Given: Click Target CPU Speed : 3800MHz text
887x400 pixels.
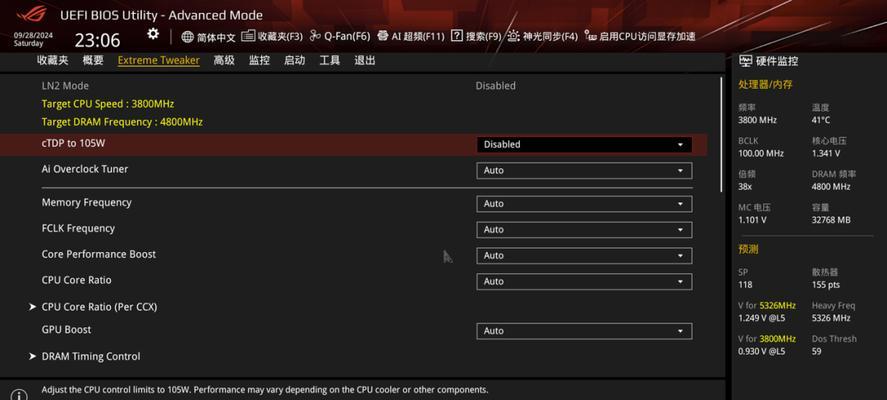Looking at the screenshot, I should coord(107,104).
